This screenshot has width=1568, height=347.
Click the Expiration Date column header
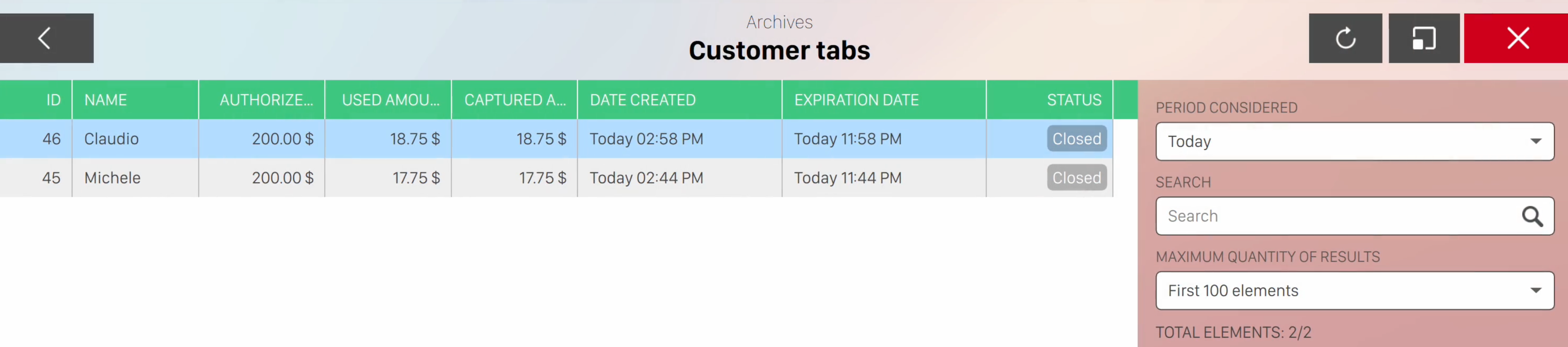pyautogui.click(x=856, y=100)
